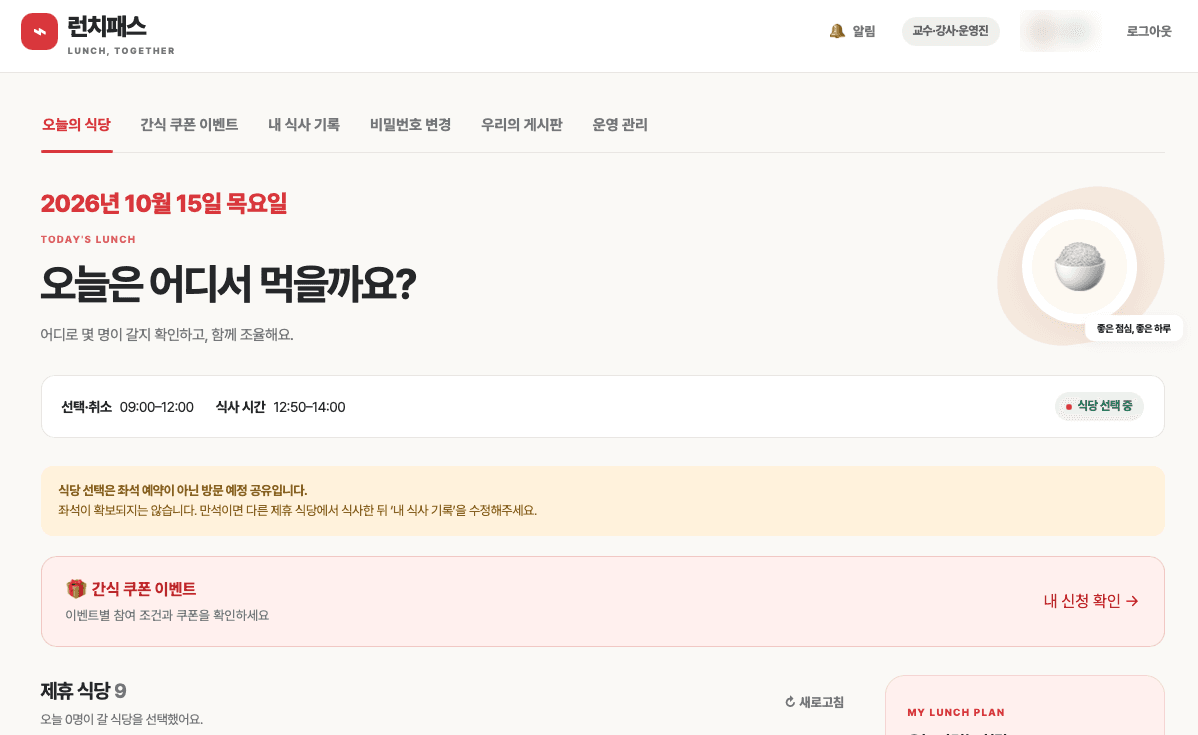
Task: Click the 런치패스 brand title
Action: point(107,27)
